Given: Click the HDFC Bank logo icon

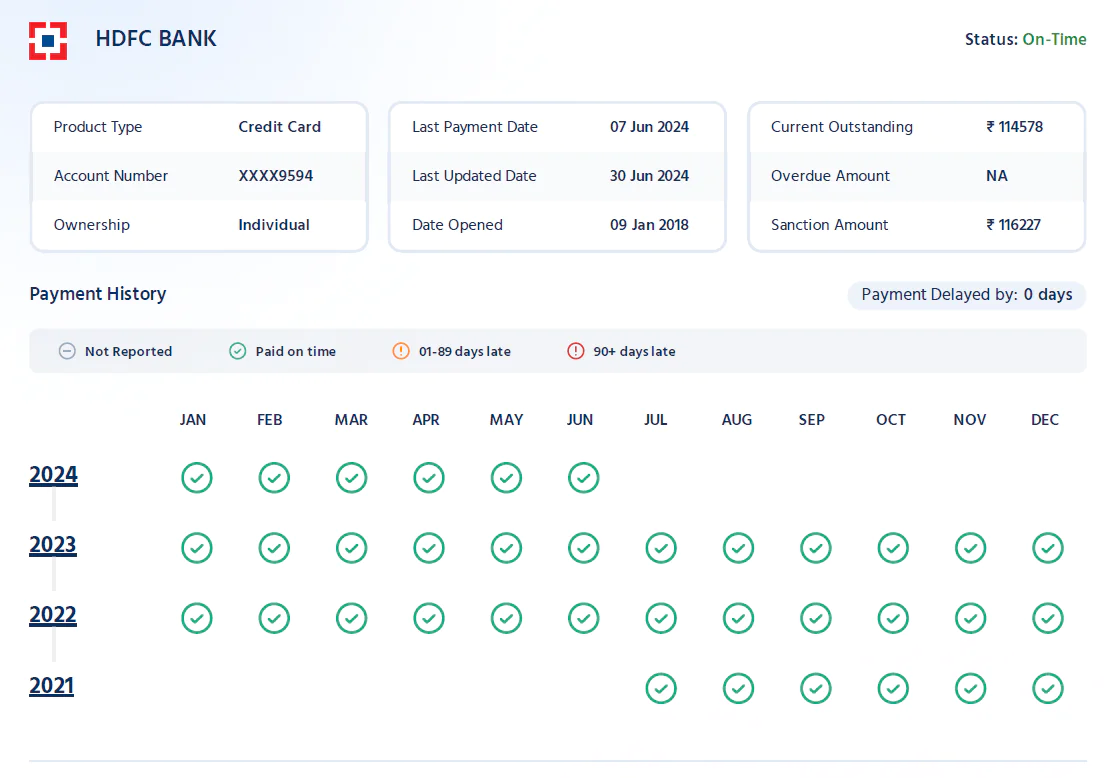Looking at the screenshot, I should [48, 41].
